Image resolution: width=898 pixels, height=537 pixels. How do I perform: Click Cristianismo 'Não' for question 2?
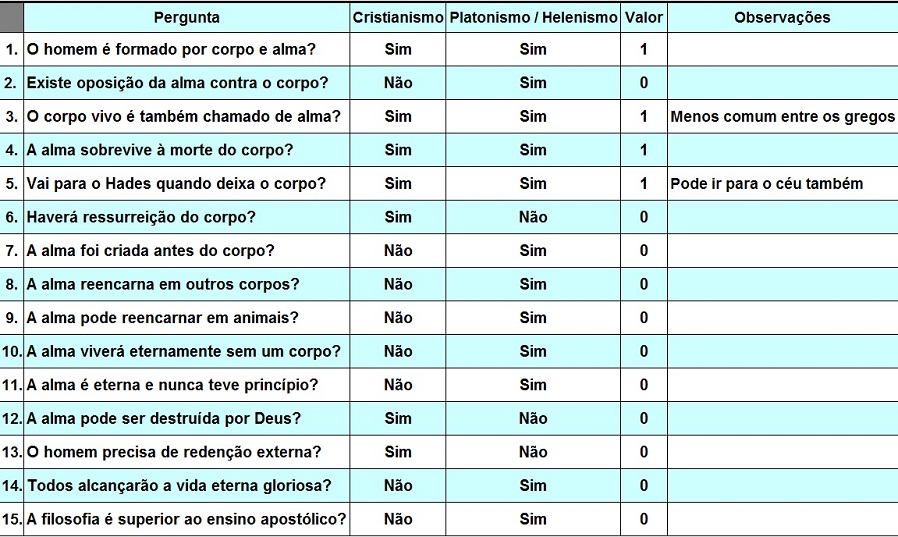coord(398,83)
